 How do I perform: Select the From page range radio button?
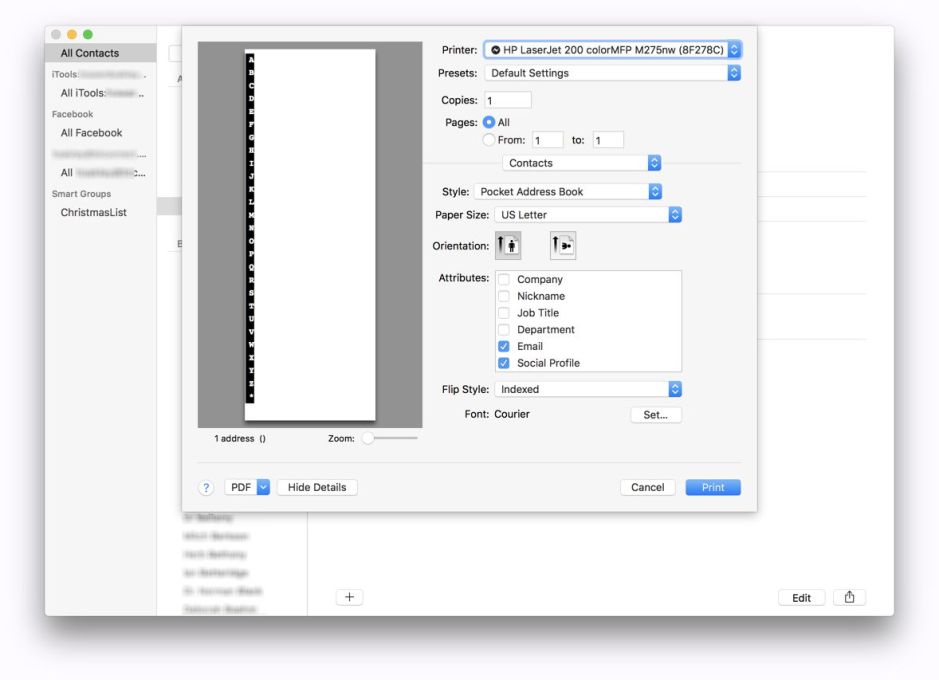pos(490,140)
